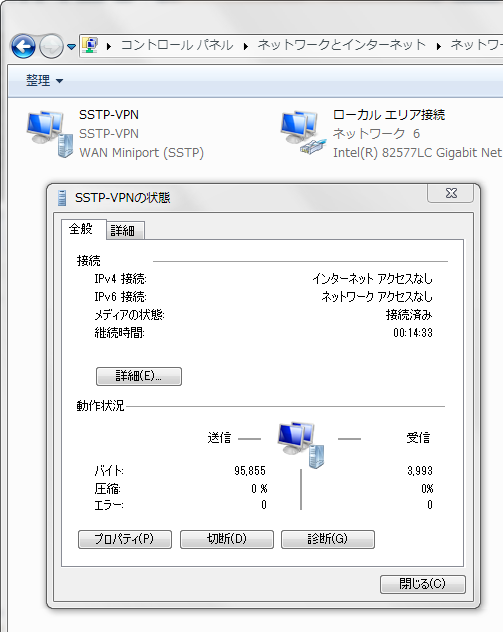
Task: Disconnect using the 切断(D) button
Action: [227, 539]
